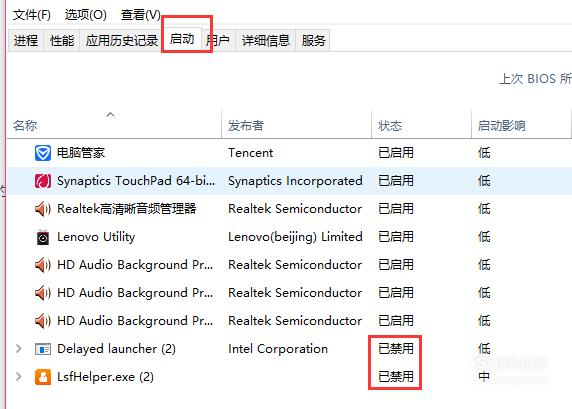Image resolution: width=572 pixels, height=409 pixels.
Task: Switch to the 用户 tab
Action: click(218, 40)
